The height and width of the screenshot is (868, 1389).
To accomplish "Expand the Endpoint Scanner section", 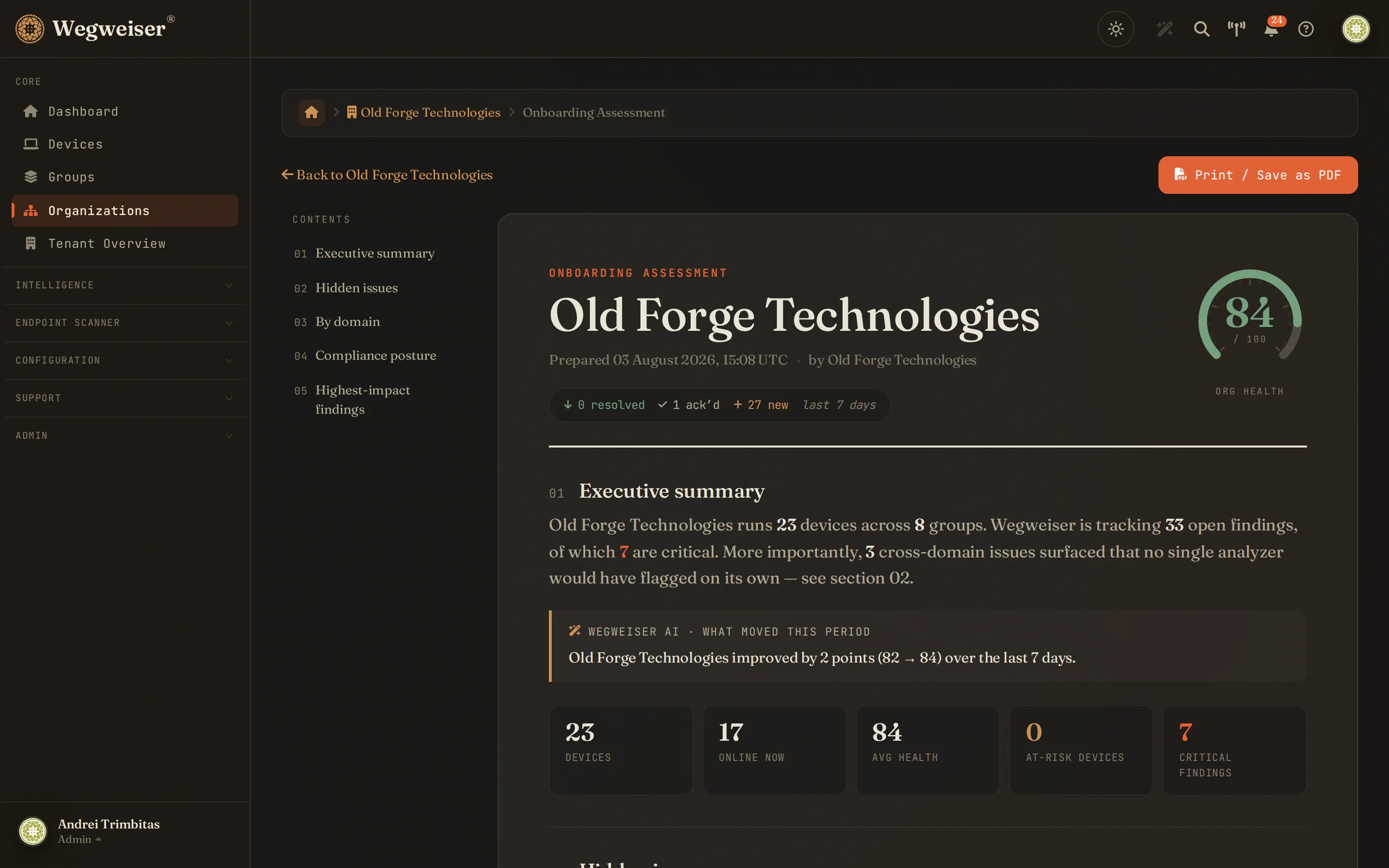I will (124, 323).
